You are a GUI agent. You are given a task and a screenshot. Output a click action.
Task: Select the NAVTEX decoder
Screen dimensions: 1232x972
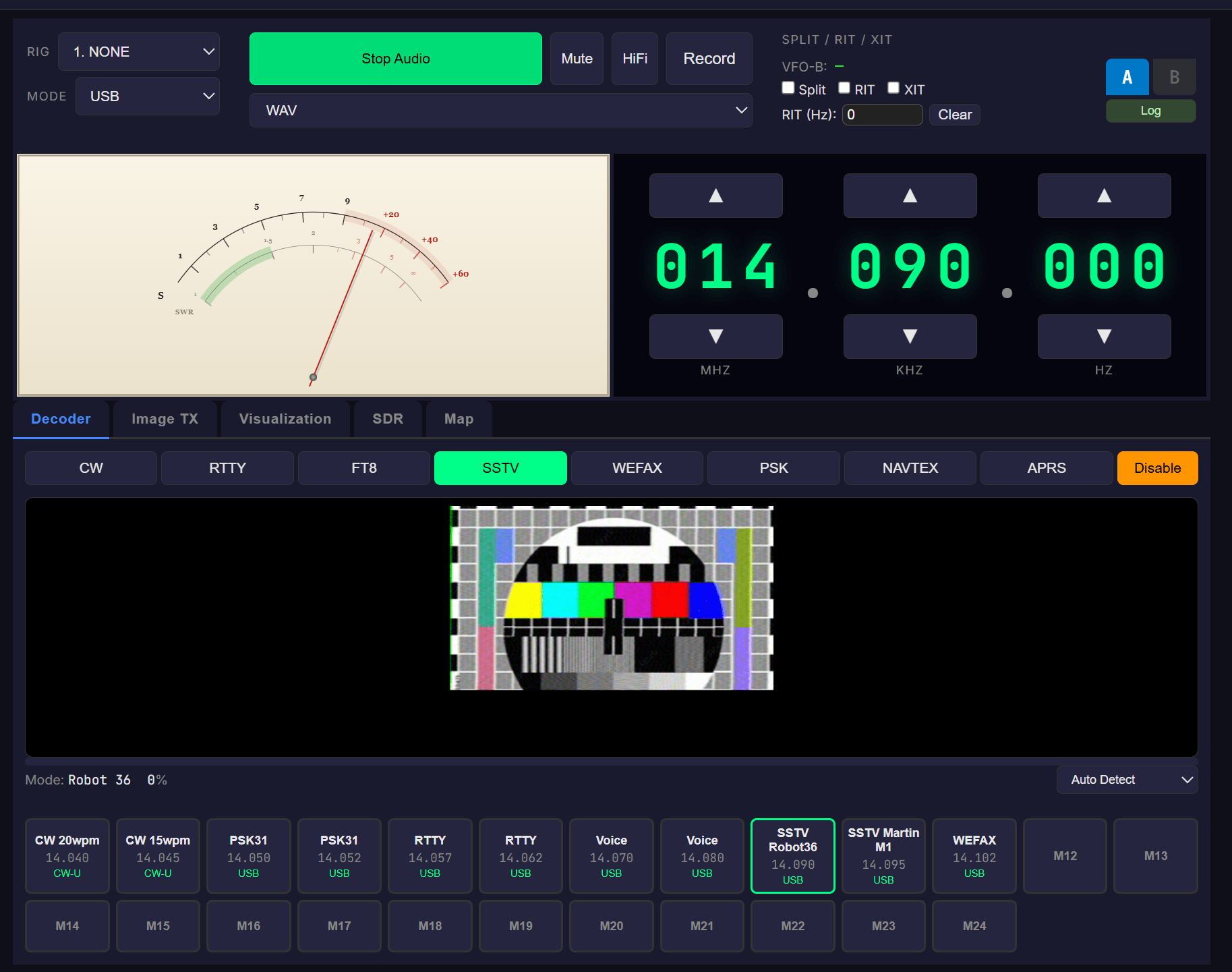[x=910, y=468]
